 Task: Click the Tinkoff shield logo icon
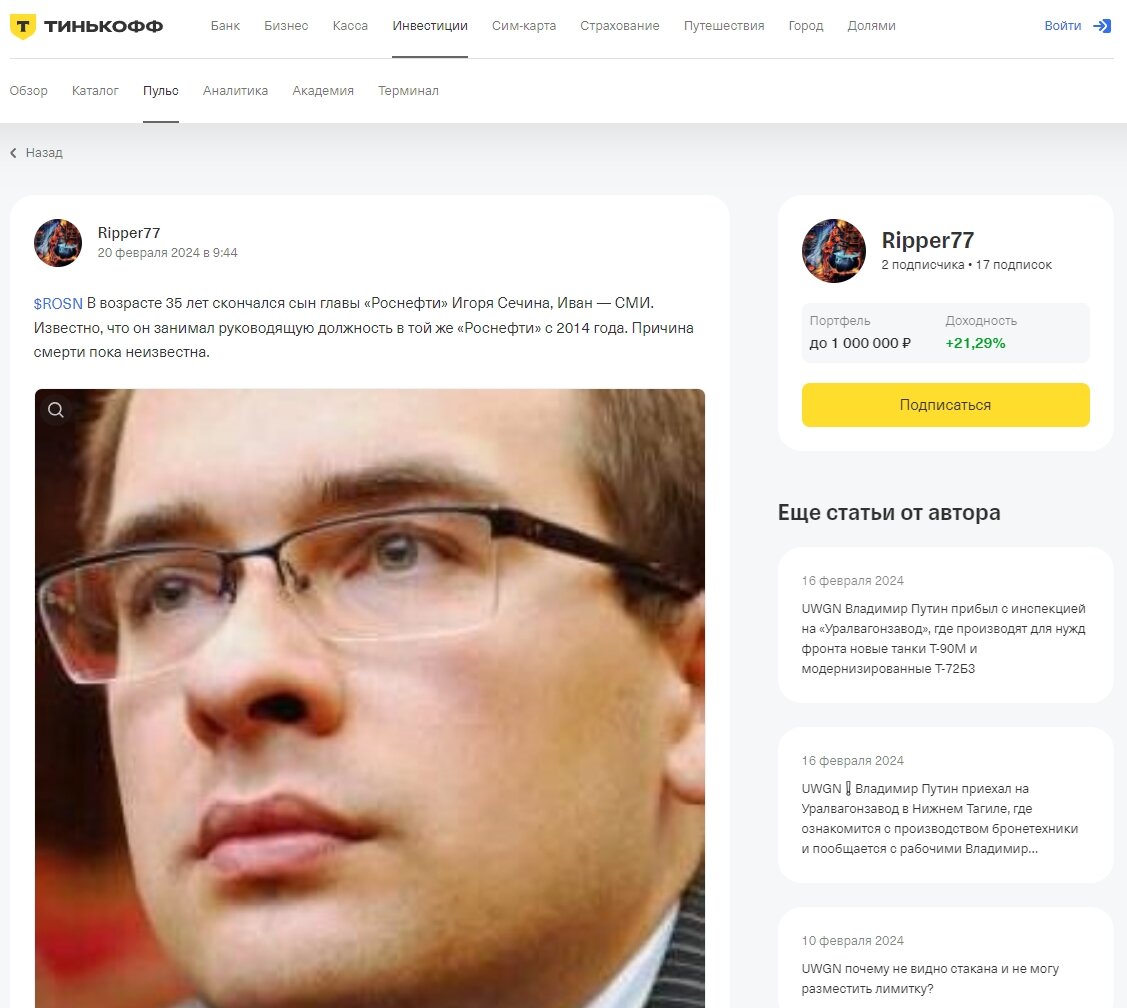(23, 27)
